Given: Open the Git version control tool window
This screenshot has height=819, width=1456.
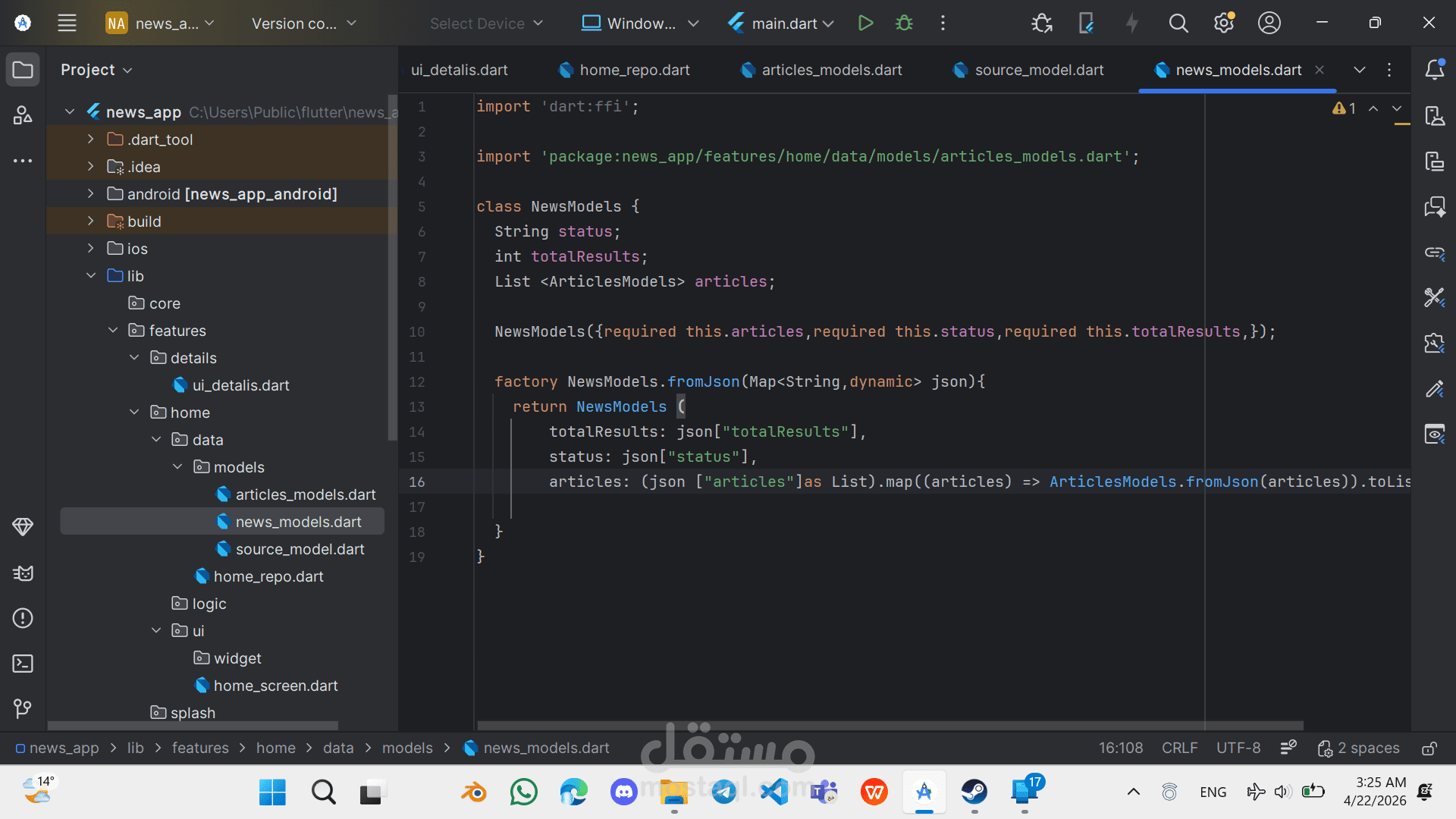Looking at the screenshot, I should point(23,708).
